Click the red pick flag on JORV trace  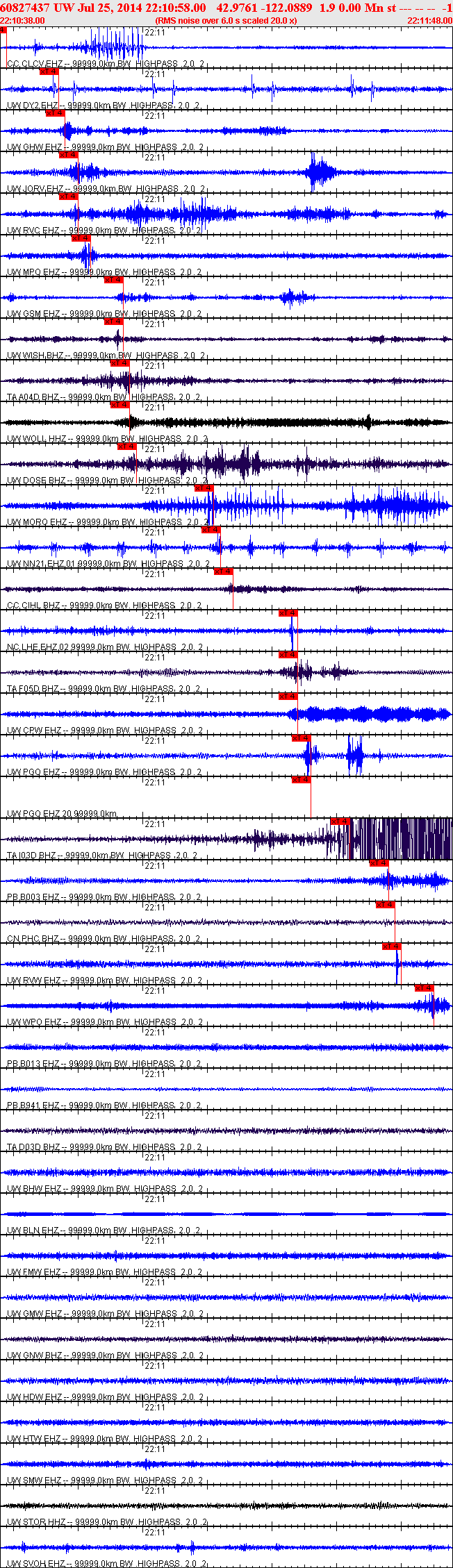tap(68, 155)
